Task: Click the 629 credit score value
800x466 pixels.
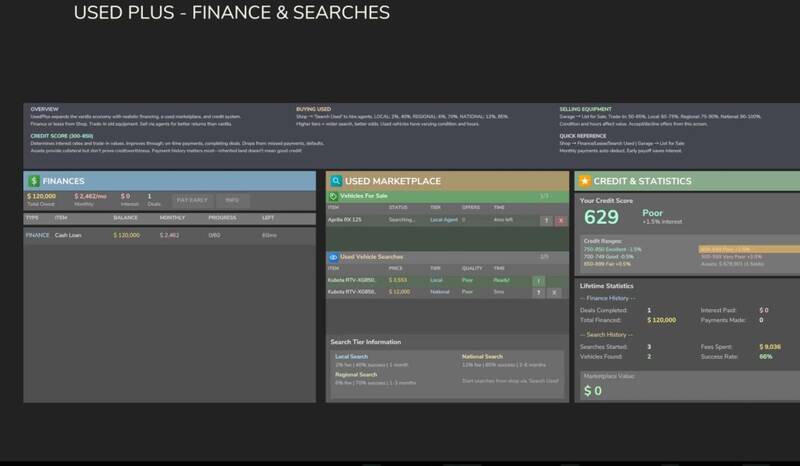Action: (x=602, y=217)
